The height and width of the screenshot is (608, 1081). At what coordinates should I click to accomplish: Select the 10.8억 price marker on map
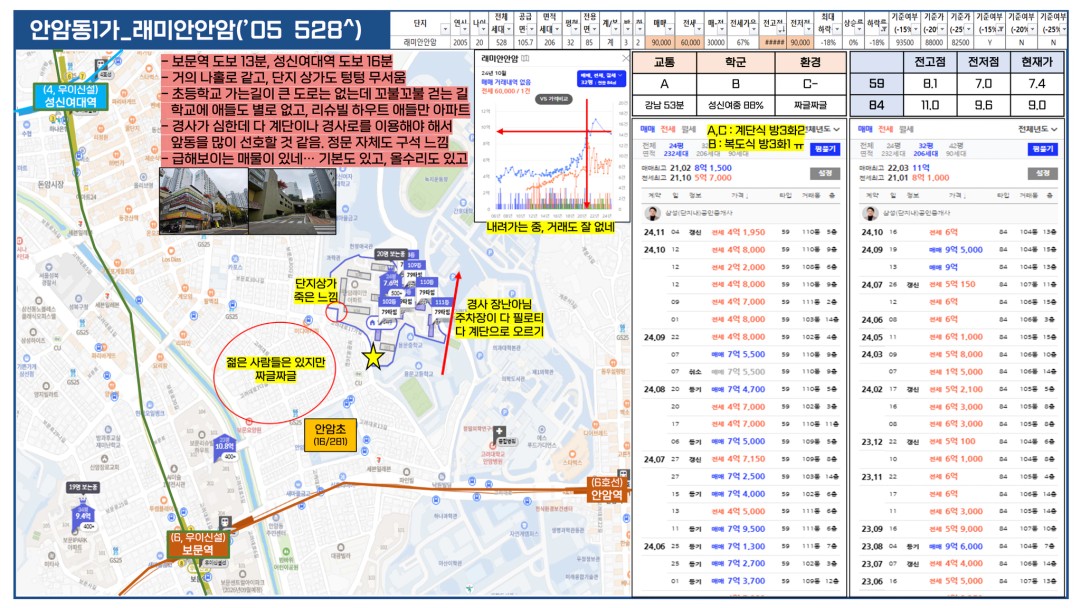point(225,447)
